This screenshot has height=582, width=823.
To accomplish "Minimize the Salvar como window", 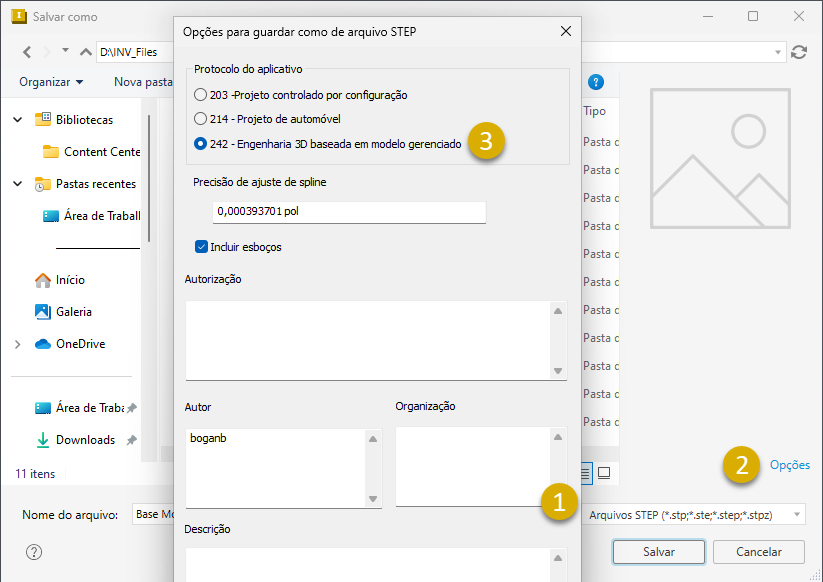I will coord(708,16).
